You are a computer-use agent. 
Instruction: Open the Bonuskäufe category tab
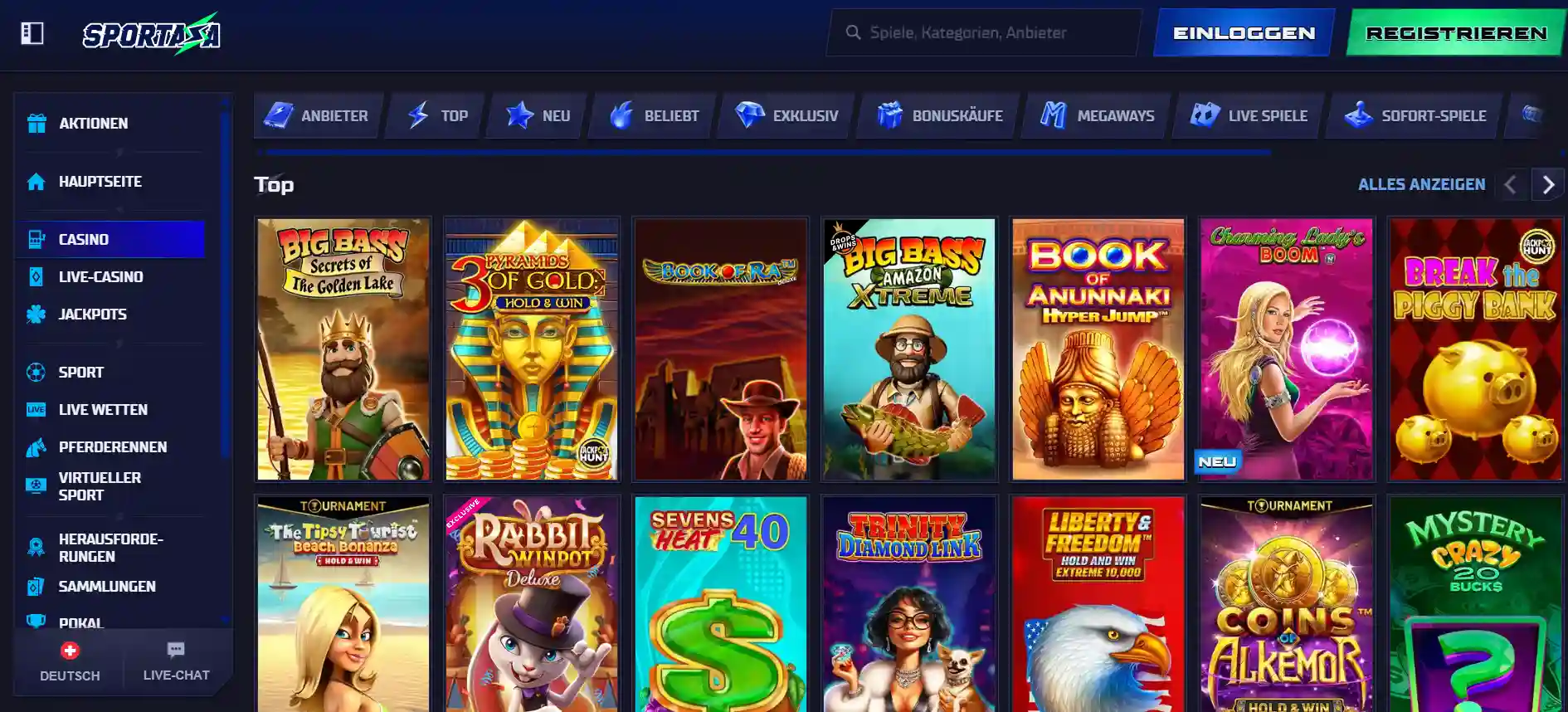point(939,115)
